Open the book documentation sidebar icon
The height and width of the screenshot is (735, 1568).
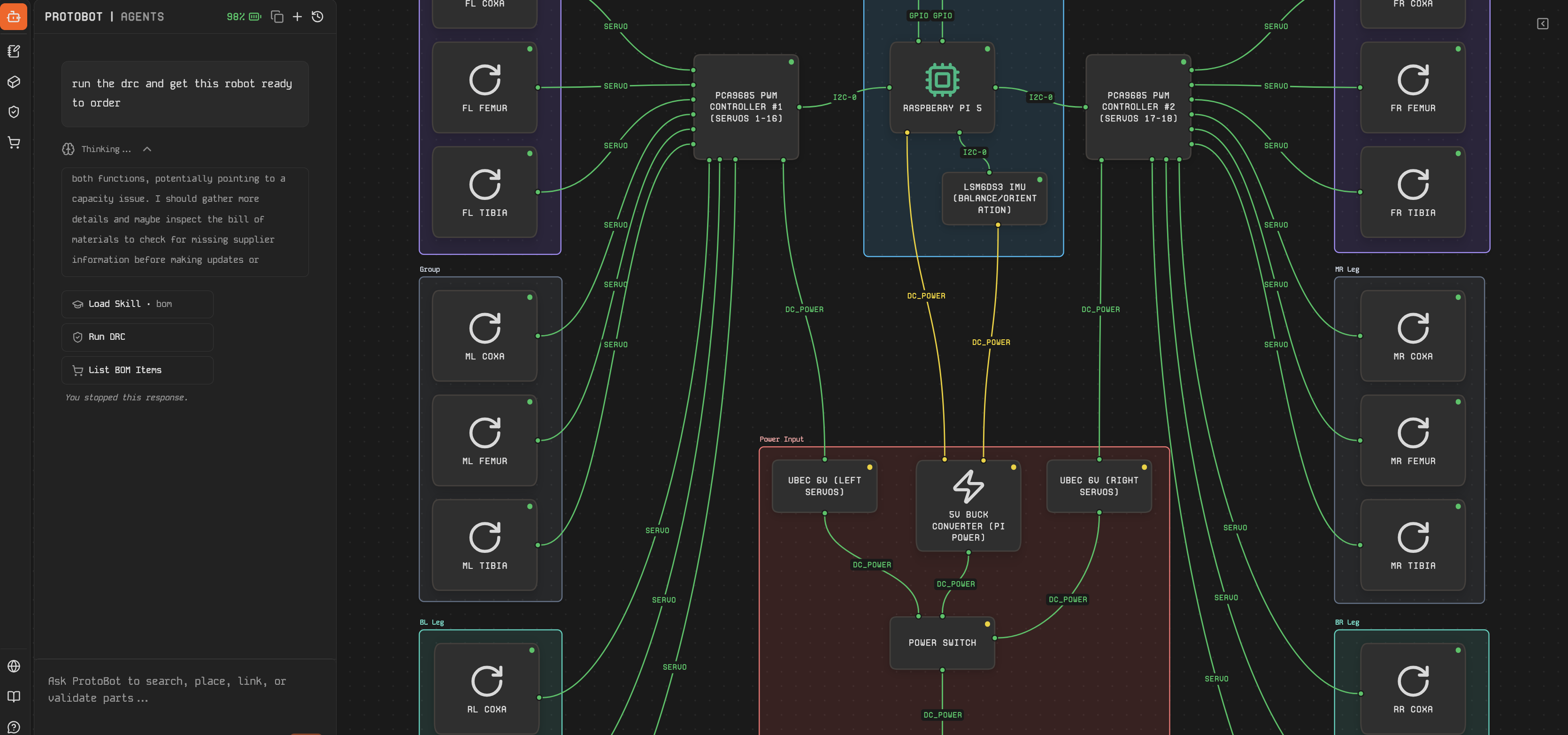coord(14,697)
